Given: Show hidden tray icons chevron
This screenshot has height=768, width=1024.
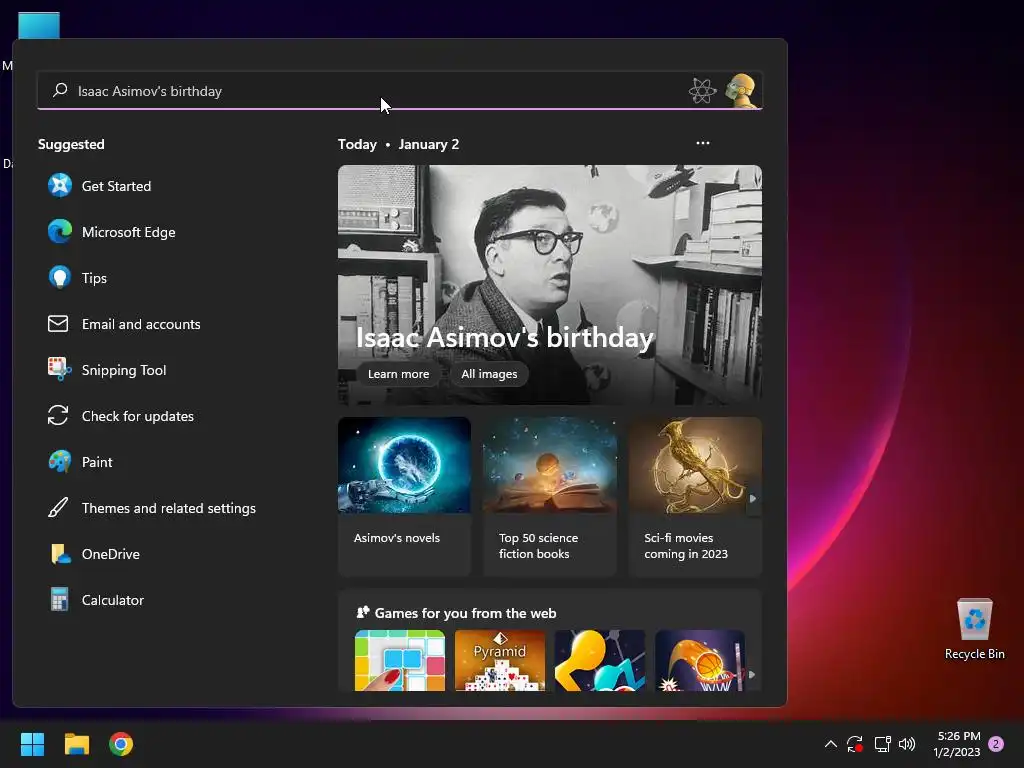Looking at the screenshot, I should pyautogui.click(x=831, y=744).
